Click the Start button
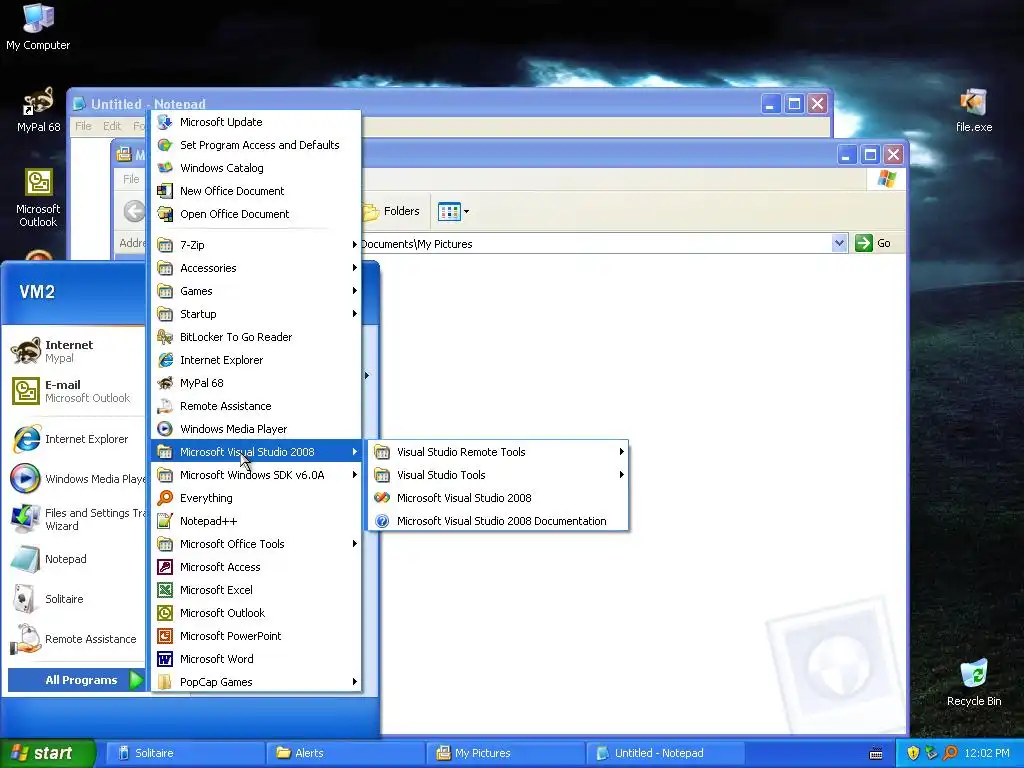 pyautogui.click(x=47, y=753)
